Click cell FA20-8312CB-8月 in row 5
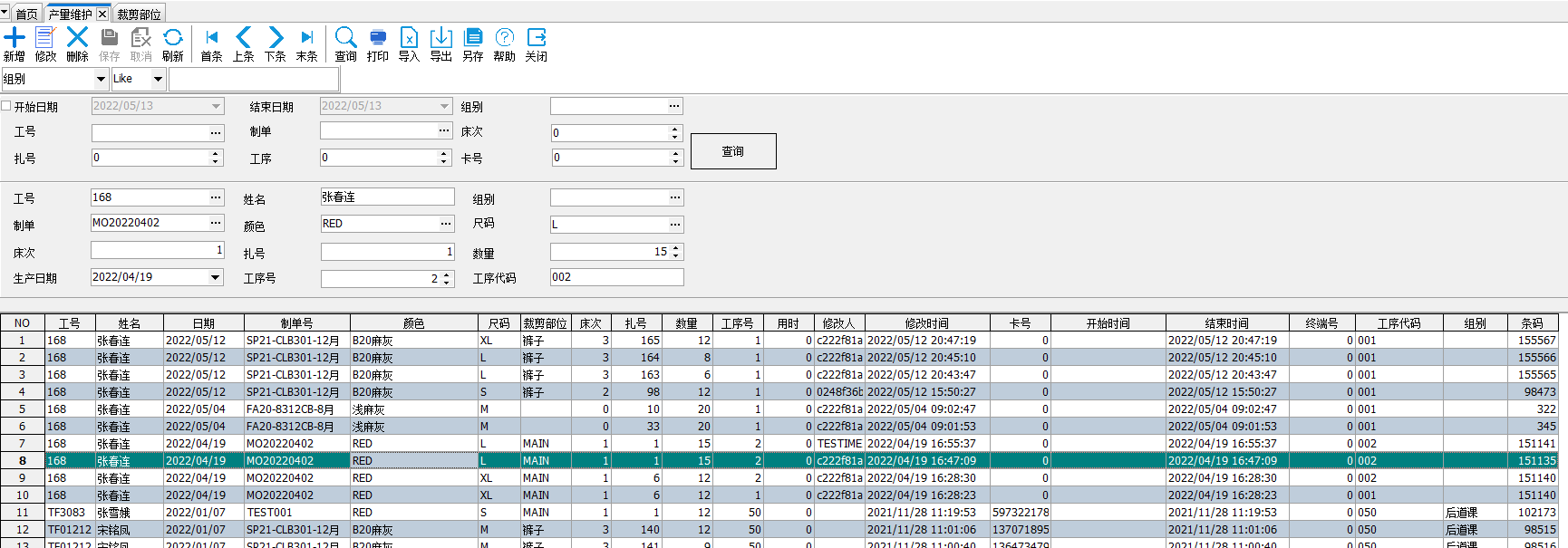The image size is (1568, 548). pos(297,409)
